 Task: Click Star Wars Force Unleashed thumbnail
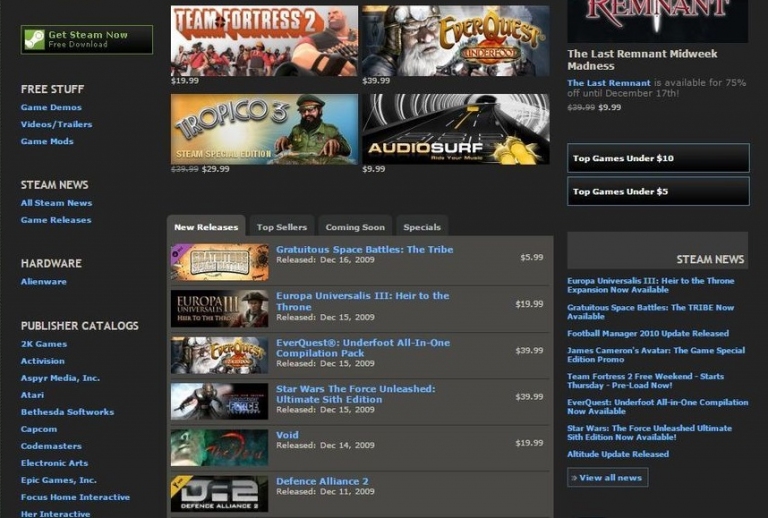tap(219, 401)
